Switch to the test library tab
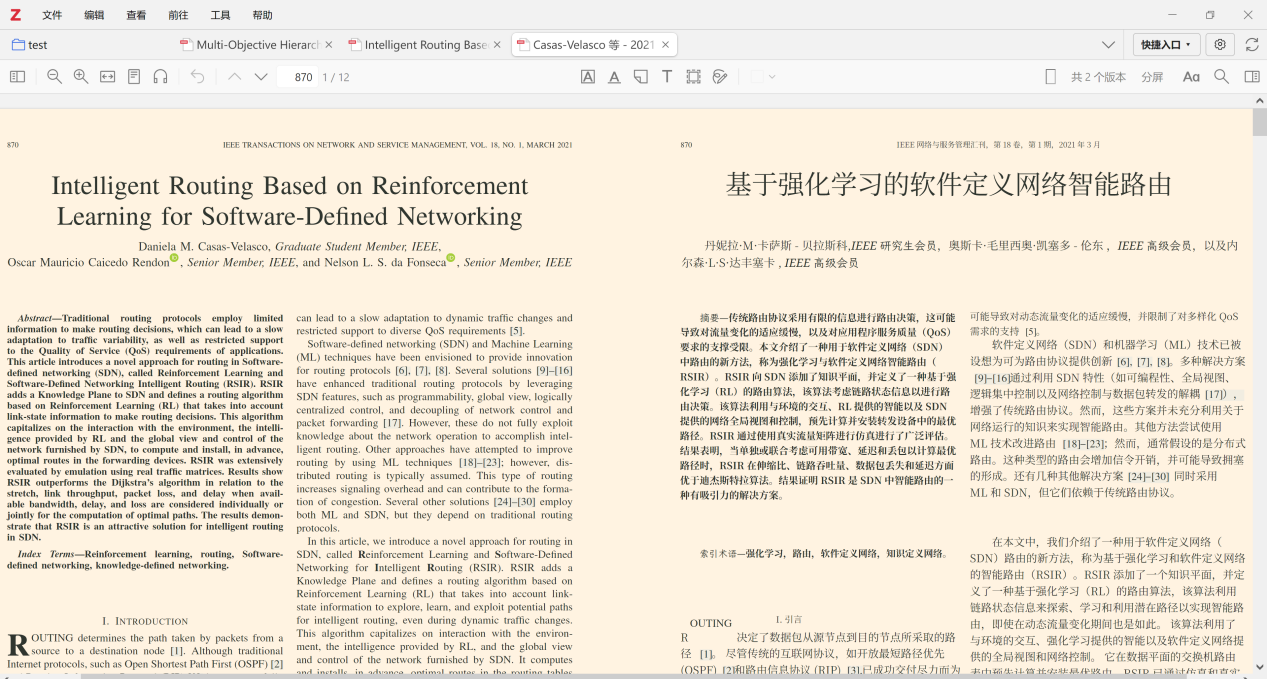Screen dimensions: 1267x679 [x=30, y=45]
